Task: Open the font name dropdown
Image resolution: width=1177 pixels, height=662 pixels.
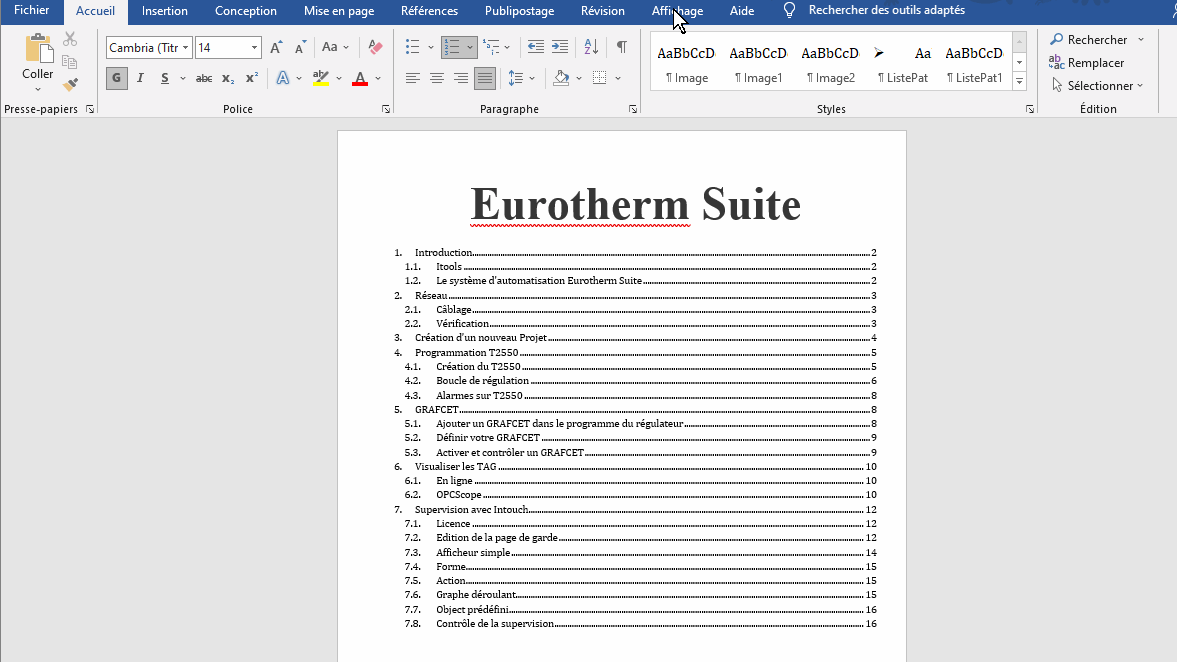Action: point(185,47)
